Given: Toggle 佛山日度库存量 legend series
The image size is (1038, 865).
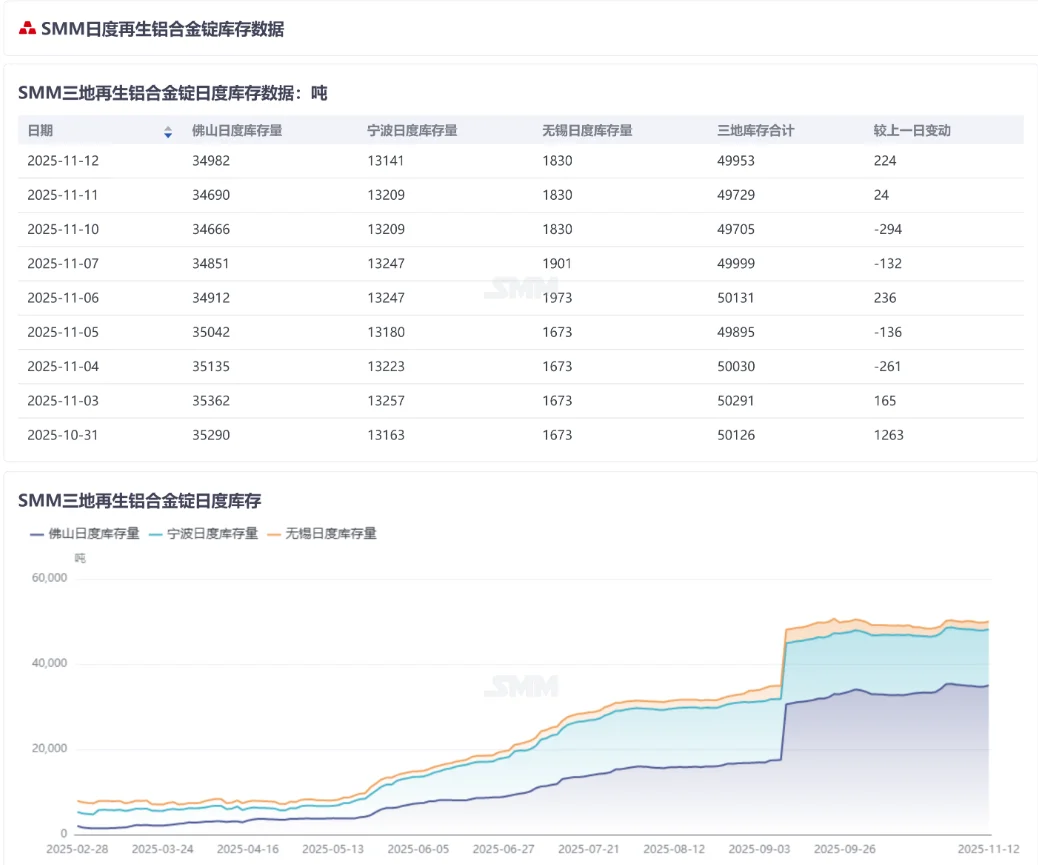Looking at the screenshot, I should pos(85,533).
